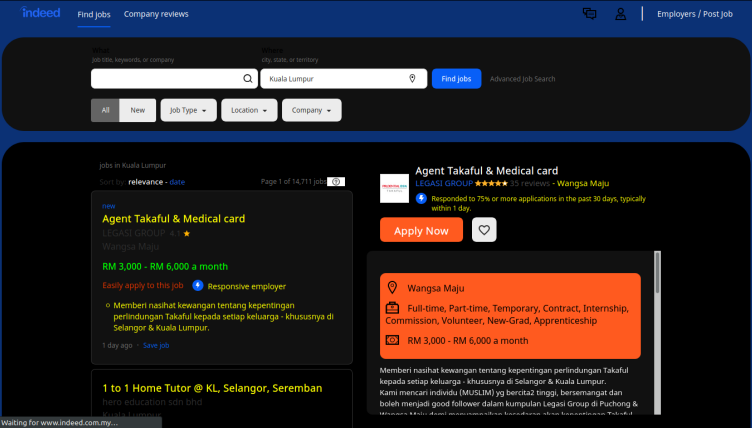Click the What job title input field
752x428 pixels.
pyautogui.click(x=175, y=79)
